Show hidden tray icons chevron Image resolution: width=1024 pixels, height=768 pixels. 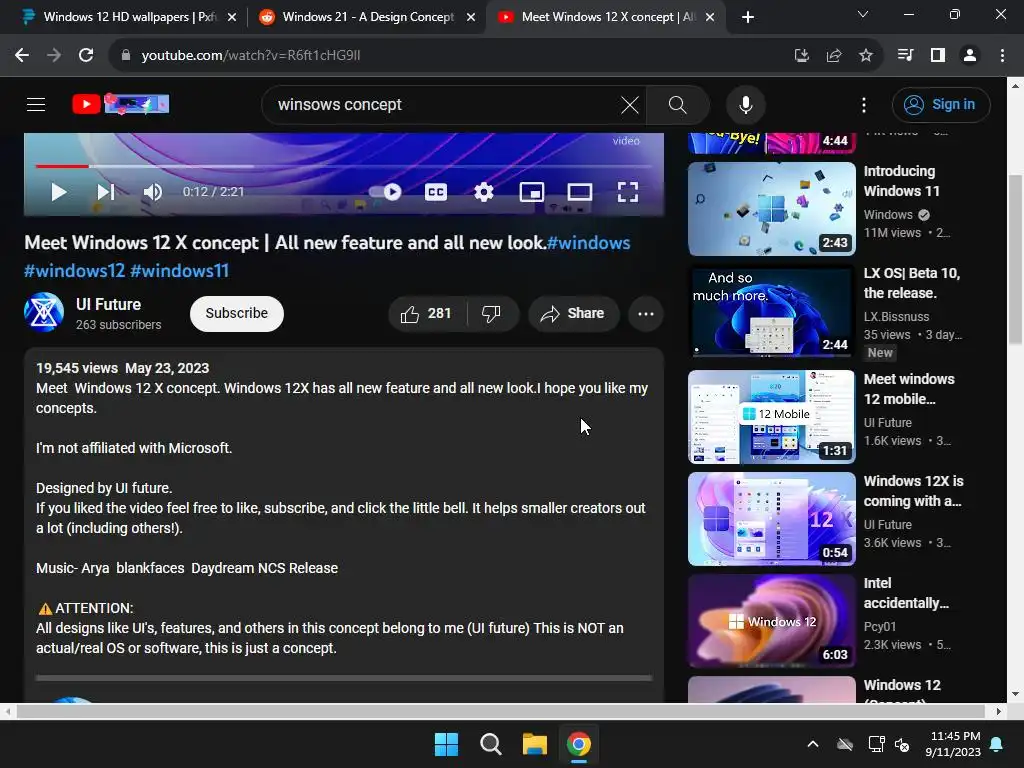pos(813,744)
